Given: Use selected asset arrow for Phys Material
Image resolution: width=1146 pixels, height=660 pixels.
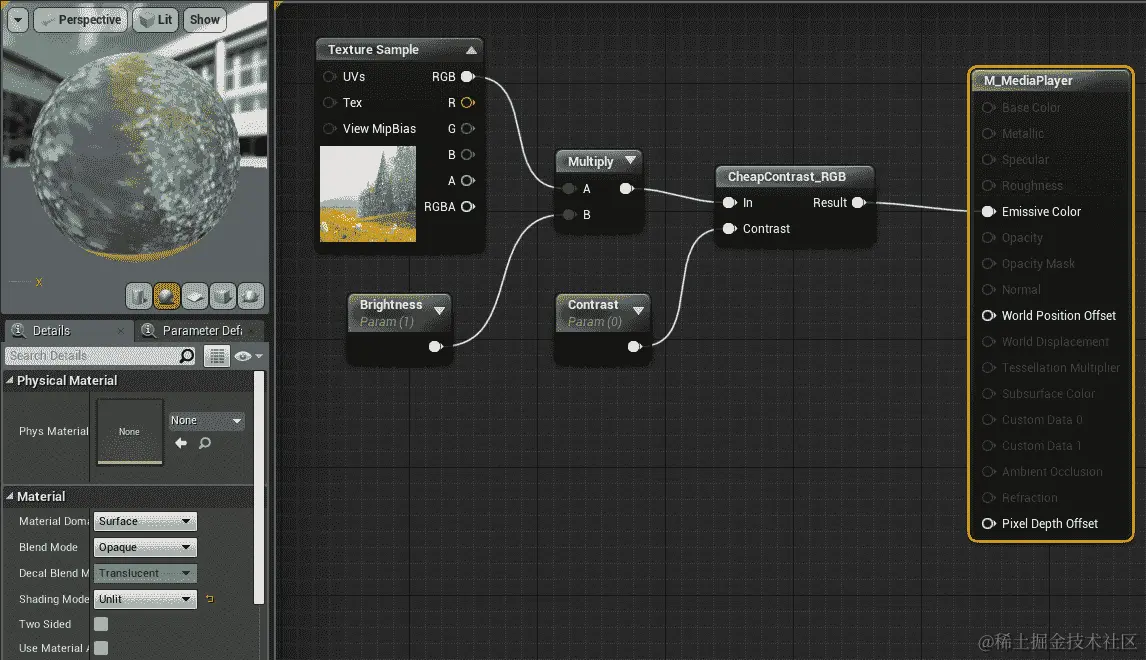Looking at the screenshot, I should 181,443.
